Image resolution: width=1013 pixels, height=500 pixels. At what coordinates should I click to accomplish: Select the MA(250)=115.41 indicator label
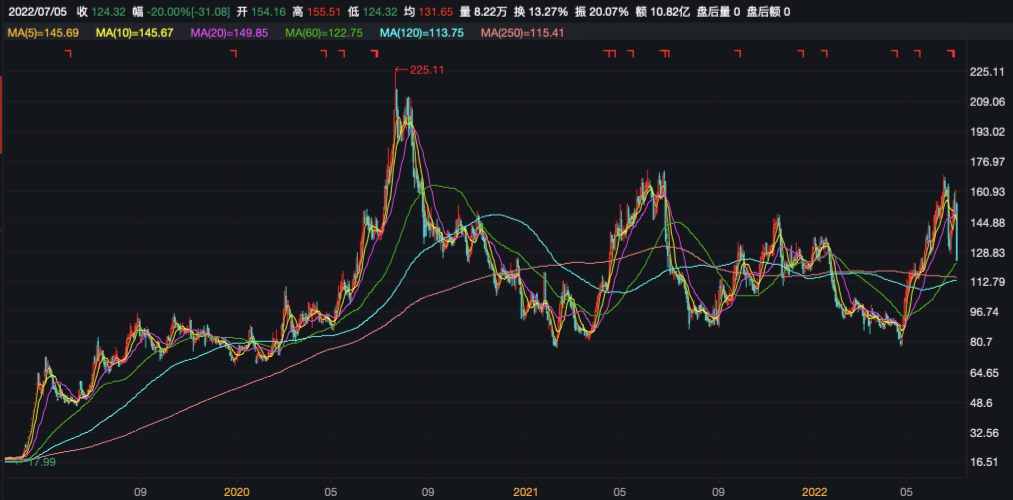tap(522, 32)
